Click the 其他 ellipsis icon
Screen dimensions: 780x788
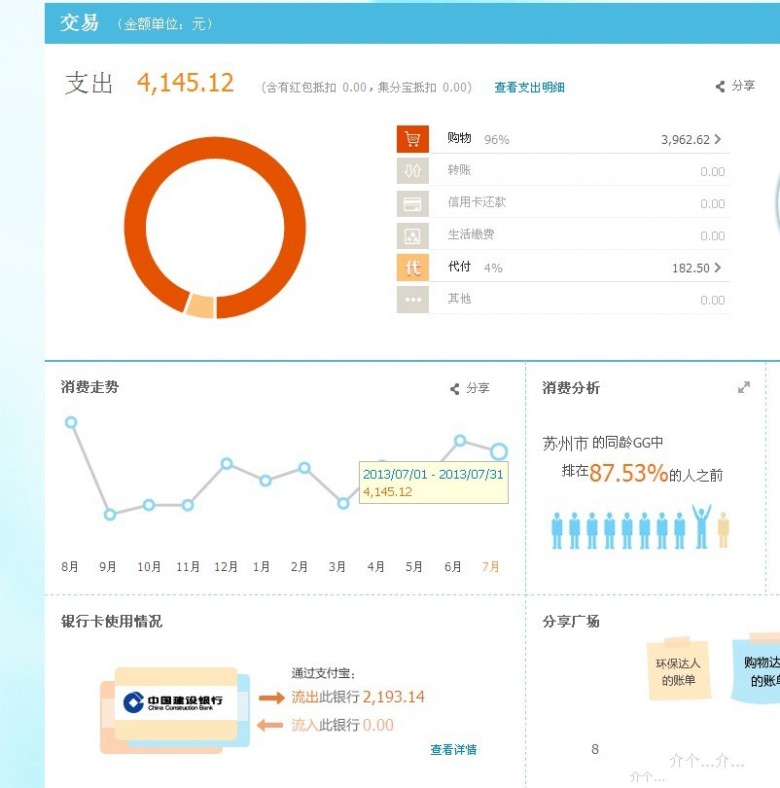tap(412, 299)
